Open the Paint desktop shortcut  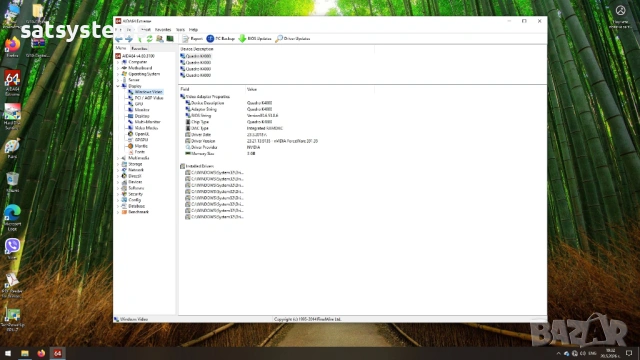12,149
